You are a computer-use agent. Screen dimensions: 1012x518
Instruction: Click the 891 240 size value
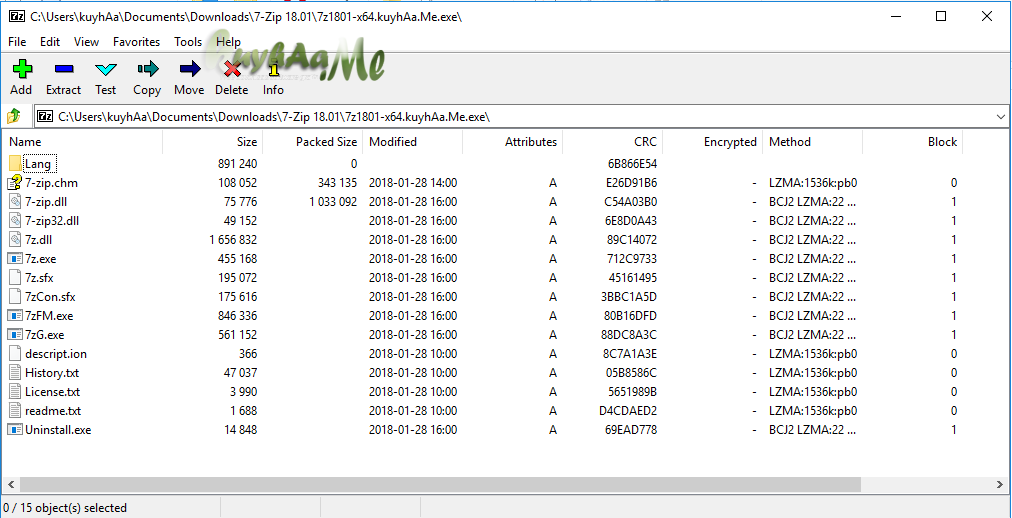coord(238,164)
